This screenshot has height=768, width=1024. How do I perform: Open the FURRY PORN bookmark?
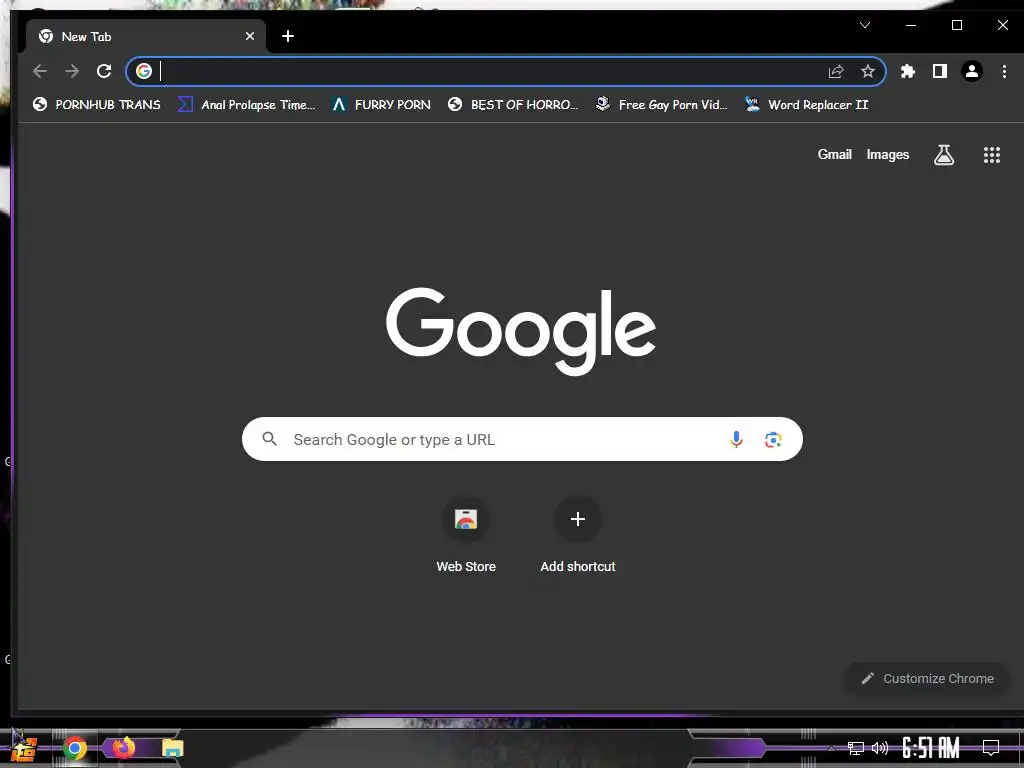(381, 104)
